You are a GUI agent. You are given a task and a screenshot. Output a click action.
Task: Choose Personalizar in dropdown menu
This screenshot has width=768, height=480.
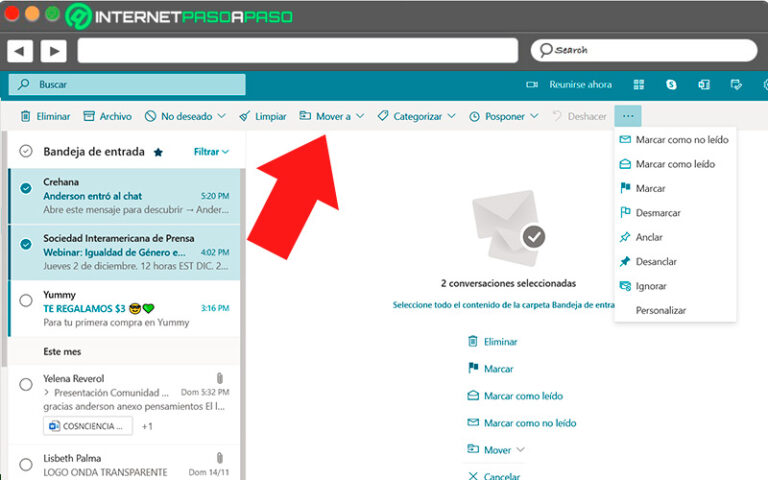[x=675, y=311]
